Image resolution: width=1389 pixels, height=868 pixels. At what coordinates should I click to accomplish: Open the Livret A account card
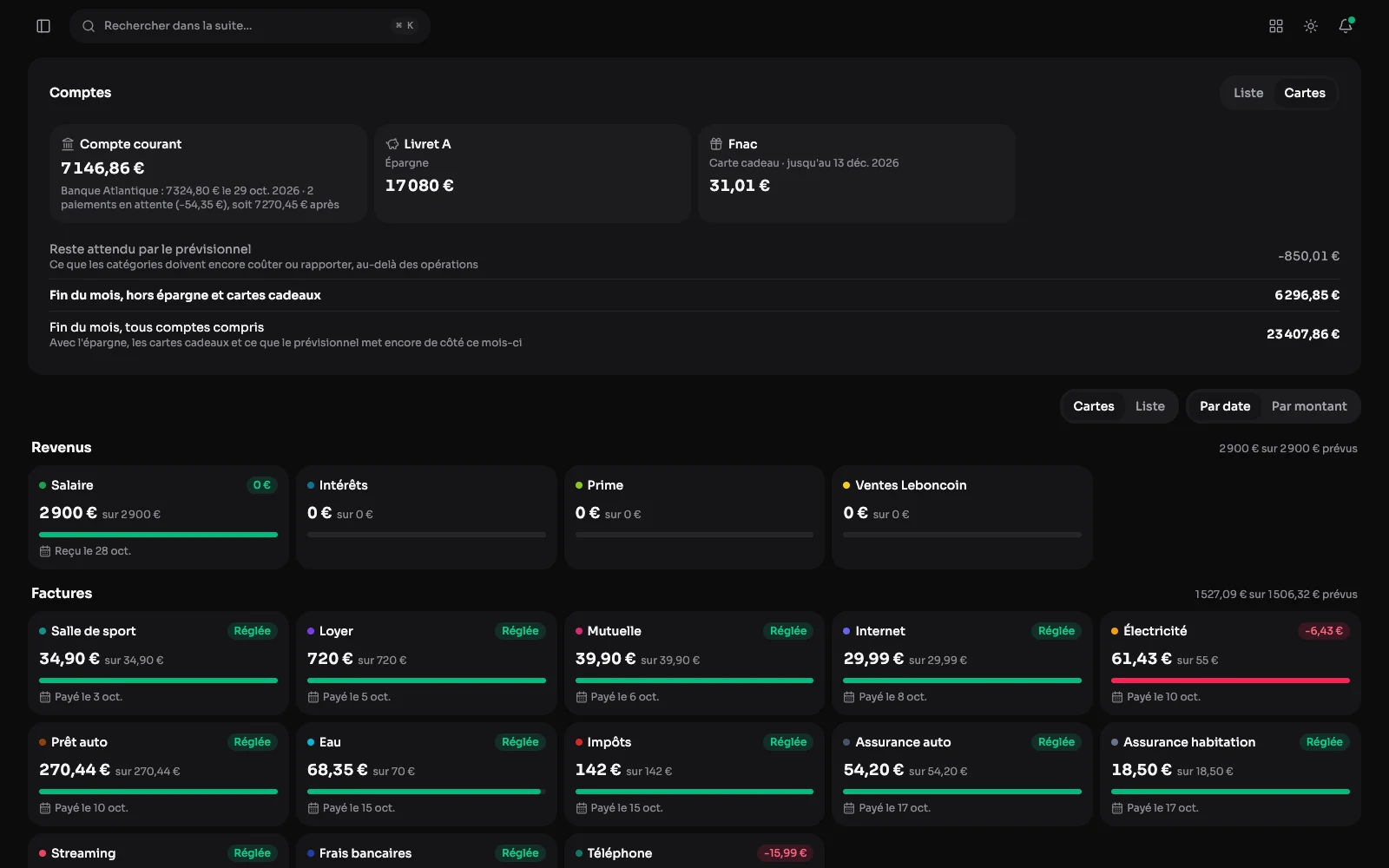[x=532, y=174]
